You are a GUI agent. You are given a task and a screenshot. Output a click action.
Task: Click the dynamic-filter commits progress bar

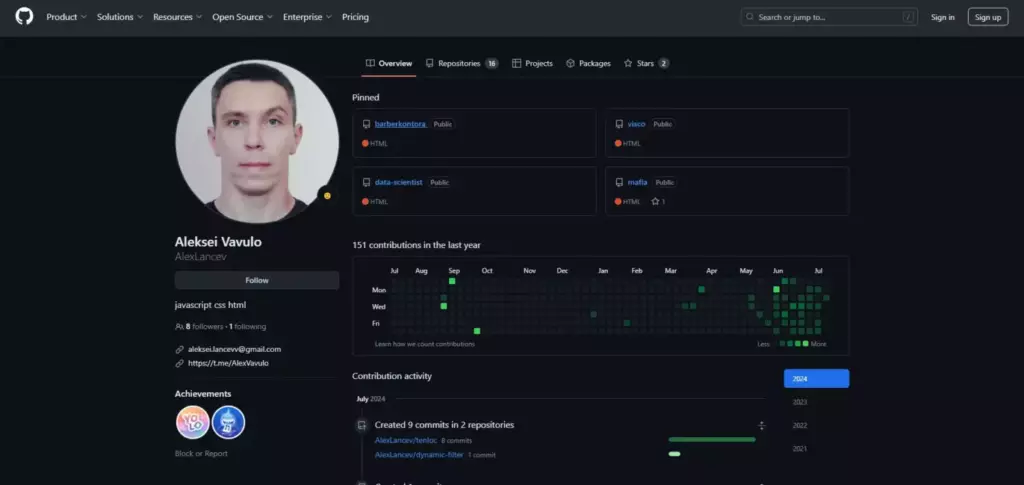click(675, 454)
